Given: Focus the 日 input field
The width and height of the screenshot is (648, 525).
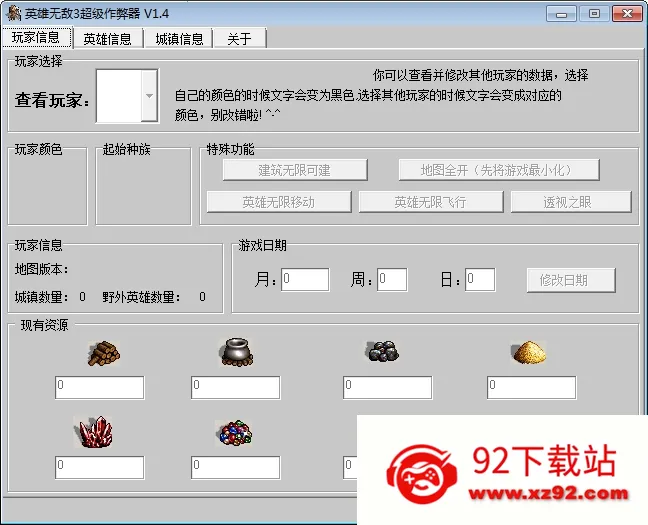Looking at the screenshot, I should 480,279.
